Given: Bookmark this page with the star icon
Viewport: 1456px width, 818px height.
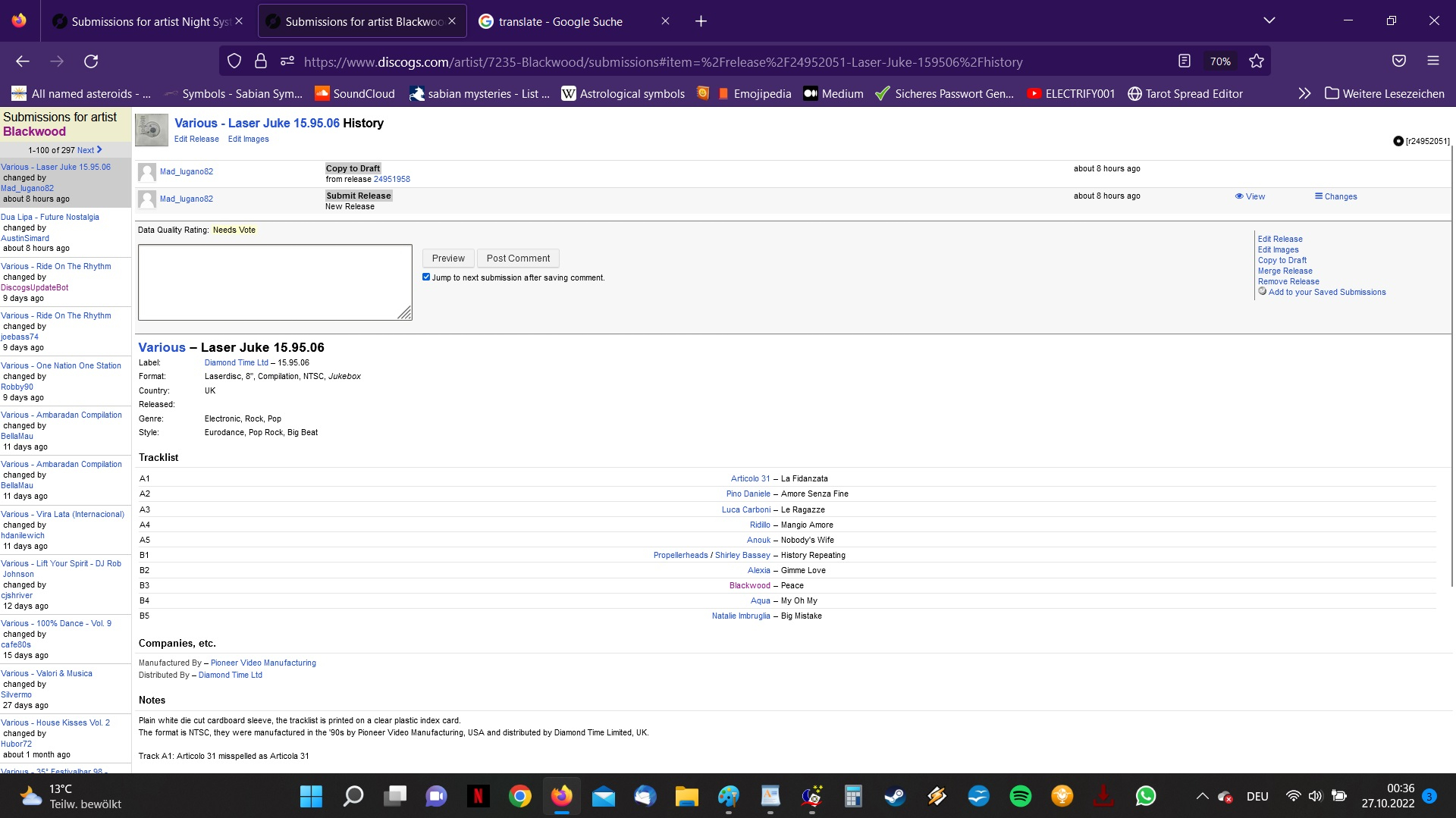Looking at the screenshot, I should 1257,61.
